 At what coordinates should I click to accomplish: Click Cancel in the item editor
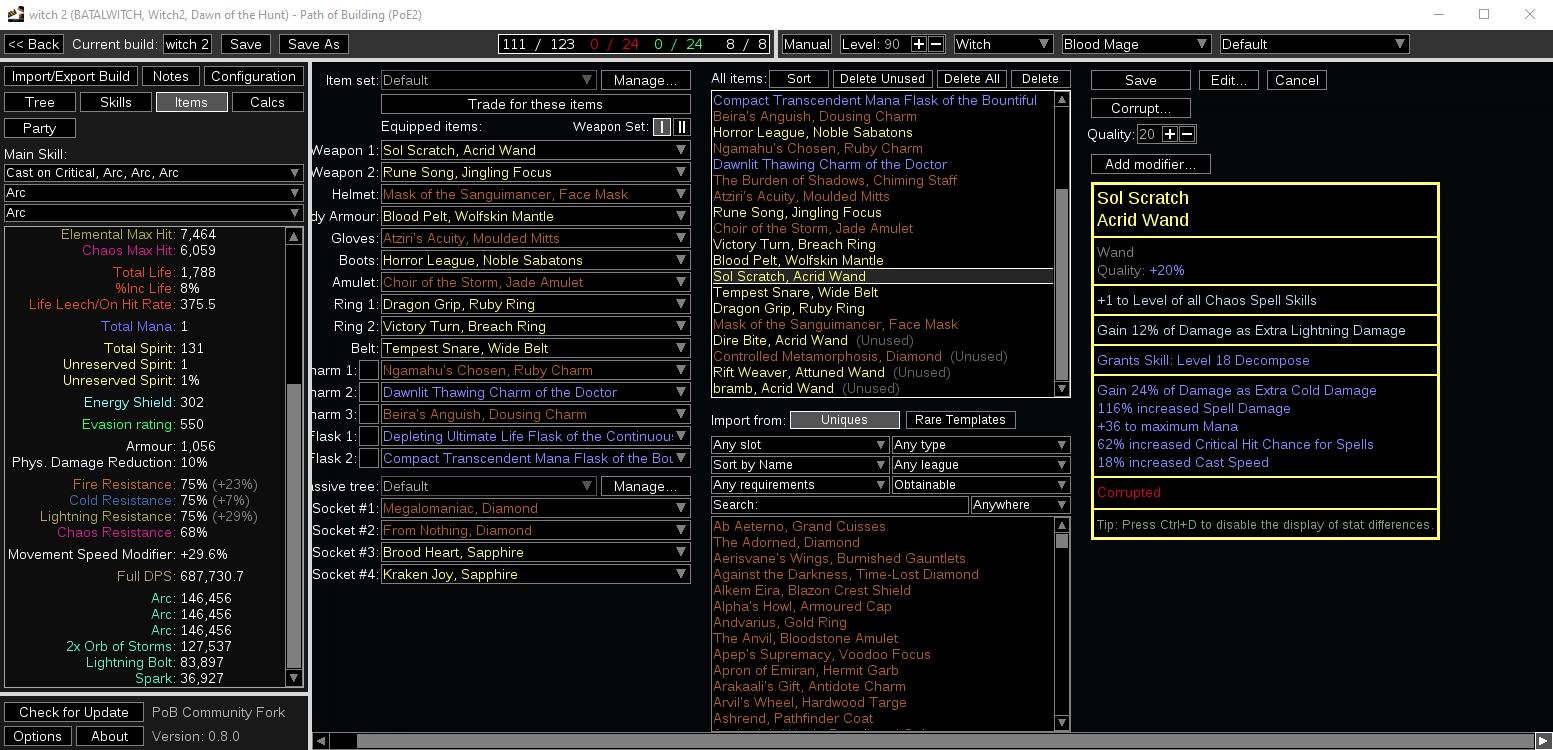(x=1297, y=80)
